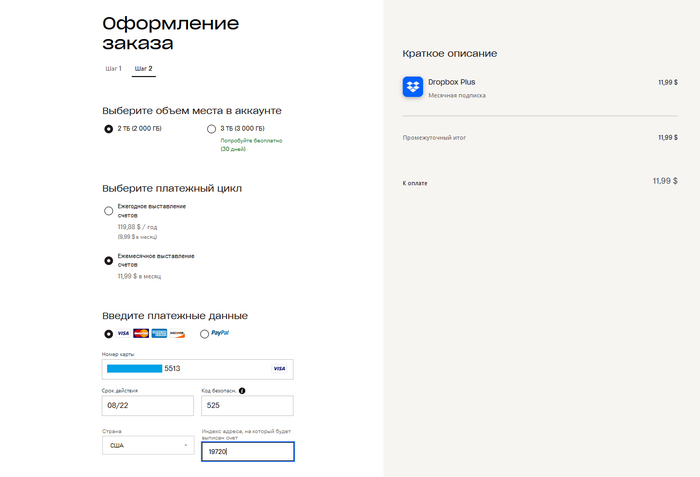Image resolution: width=700 pixels, height=477 pixels.
Task: Click the Mastercard logo icon
Action: click(141, 333)
